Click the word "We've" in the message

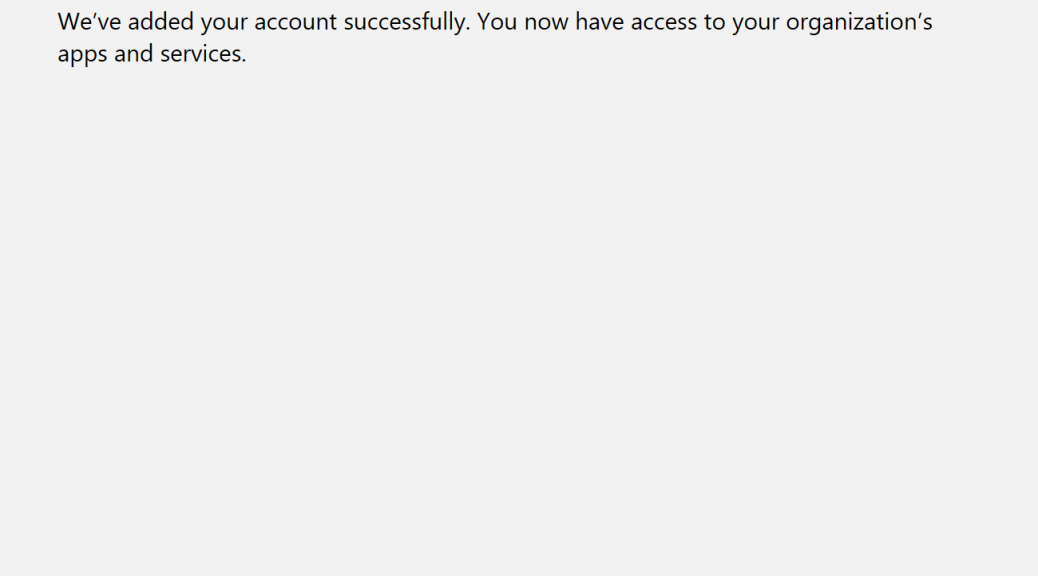[89, 22]
